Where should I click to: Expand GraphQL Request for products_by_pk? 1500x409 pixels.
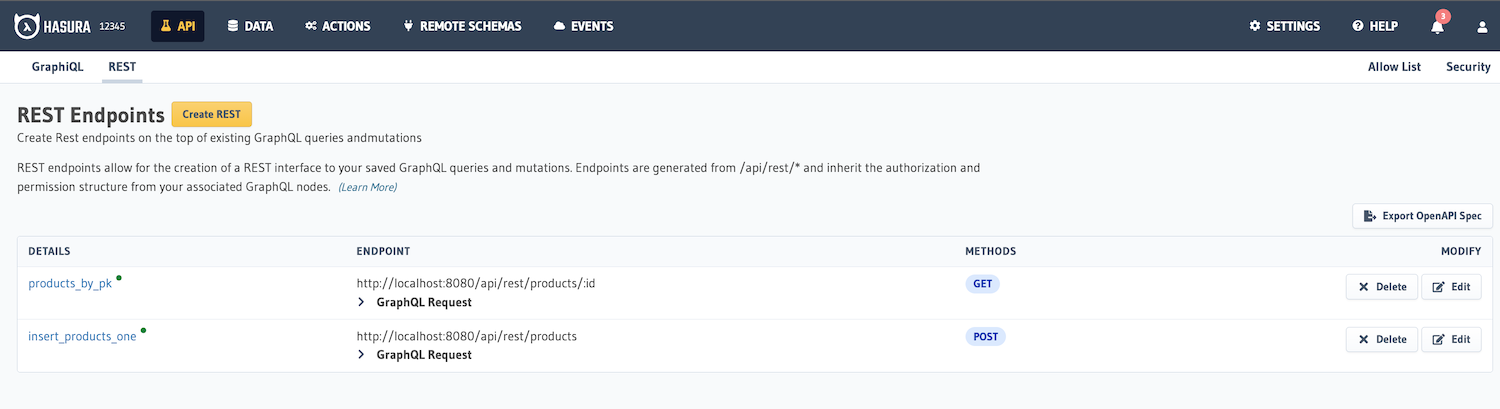point(414,302)
